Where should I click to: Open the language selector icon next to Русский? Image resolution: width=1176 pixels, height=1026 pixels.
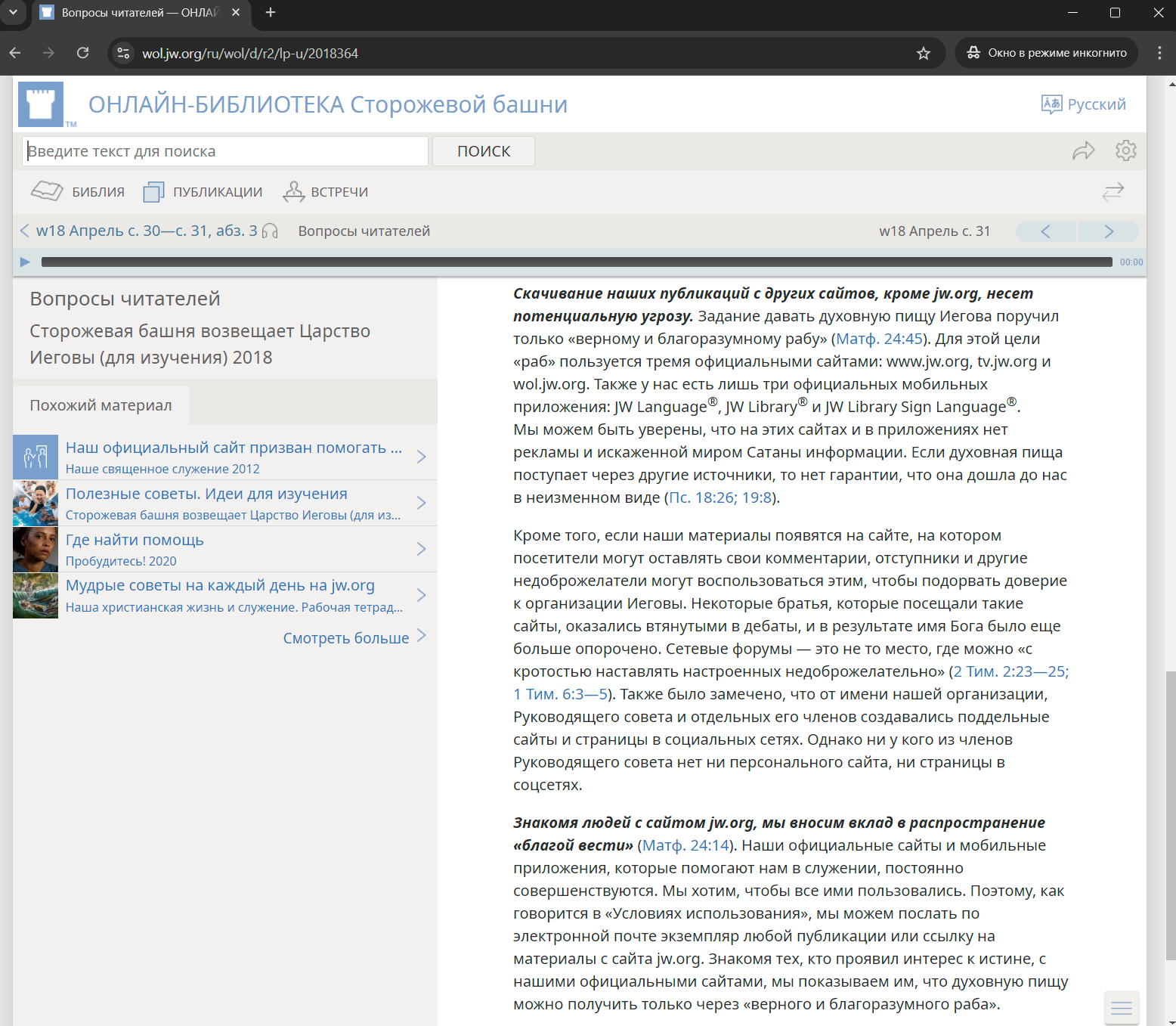tap(1051, 104)
